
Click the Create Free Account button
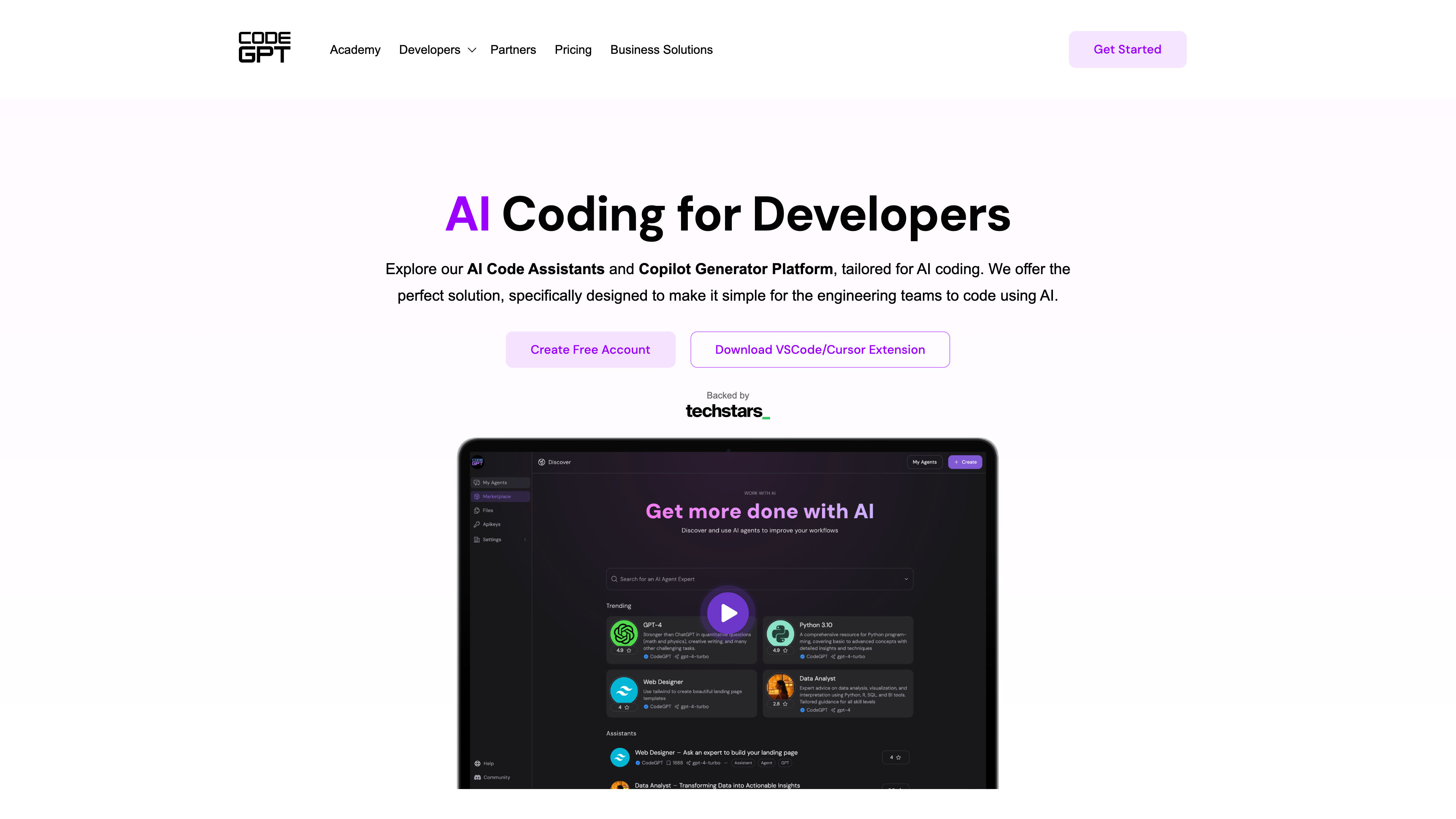pyautogui.click(x=590, y=349)
